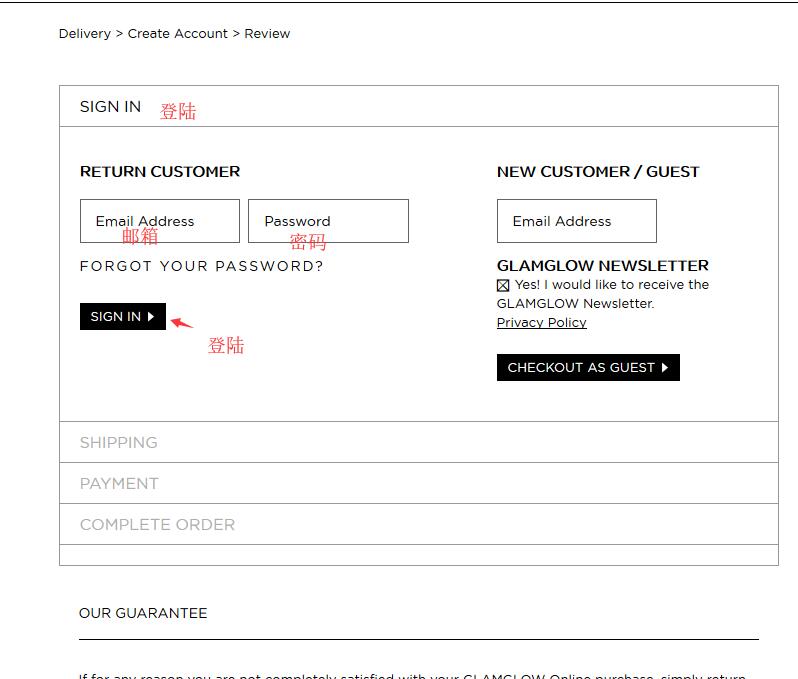This screenshot has width=798, height=679.
Task: Click the OUR GUARANTEE heading
Action: click(x=143, y=614)
